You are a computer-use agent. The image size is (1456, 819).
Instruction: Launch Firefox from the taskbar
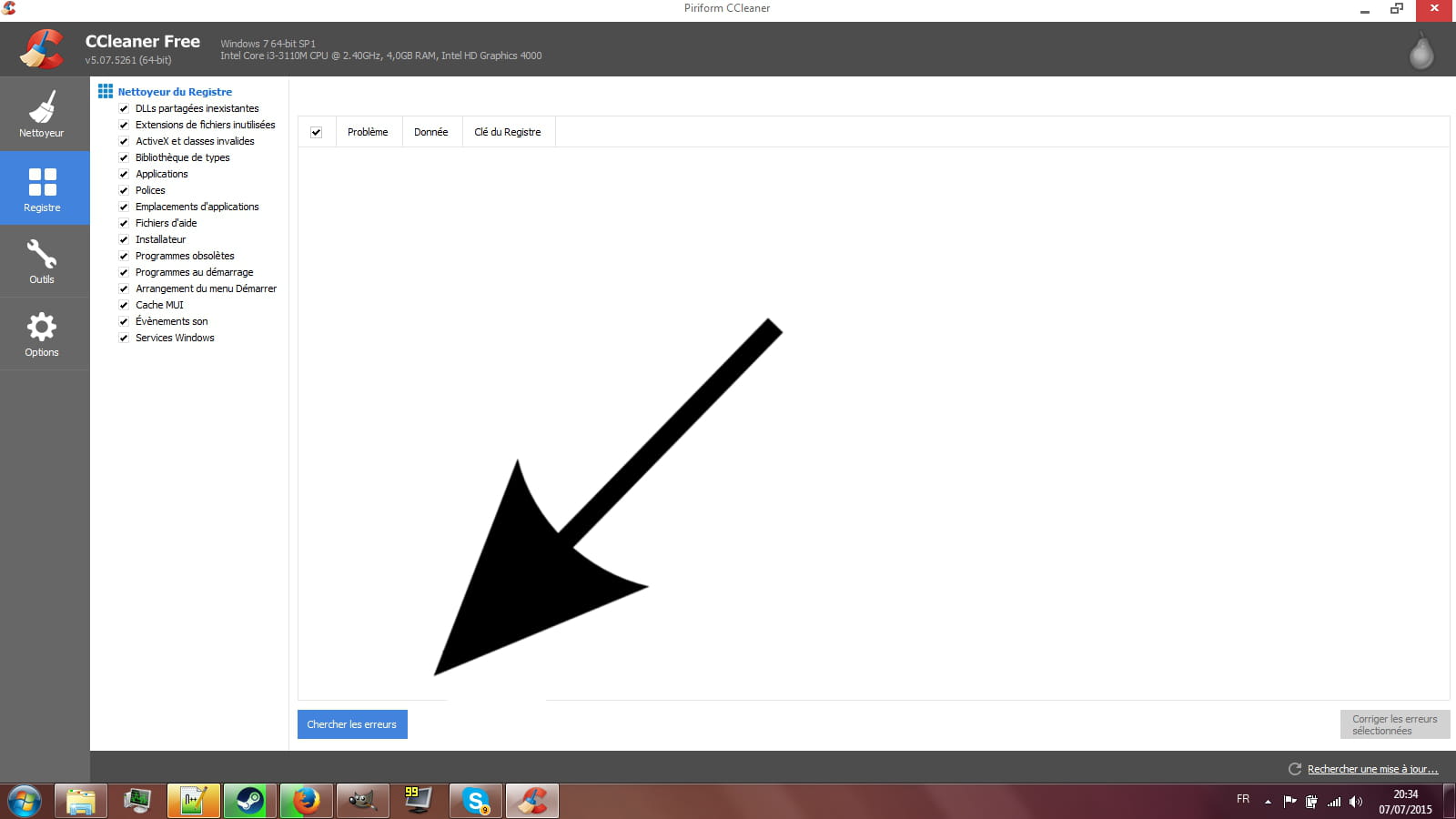click(306, 801)
